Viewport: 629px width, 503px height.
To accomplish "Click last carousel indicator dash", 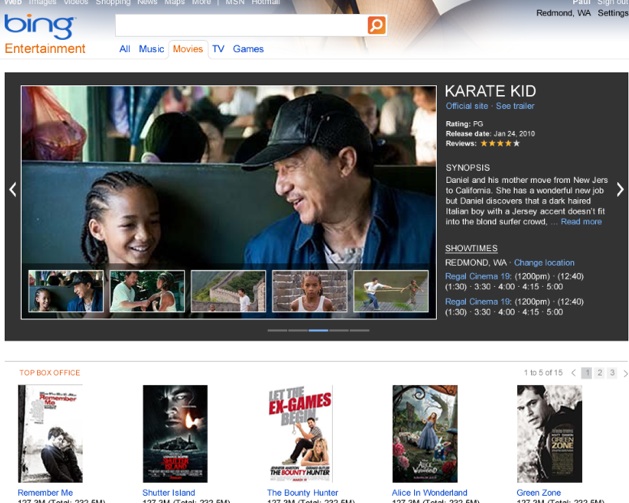I will (x=359, y=331).
